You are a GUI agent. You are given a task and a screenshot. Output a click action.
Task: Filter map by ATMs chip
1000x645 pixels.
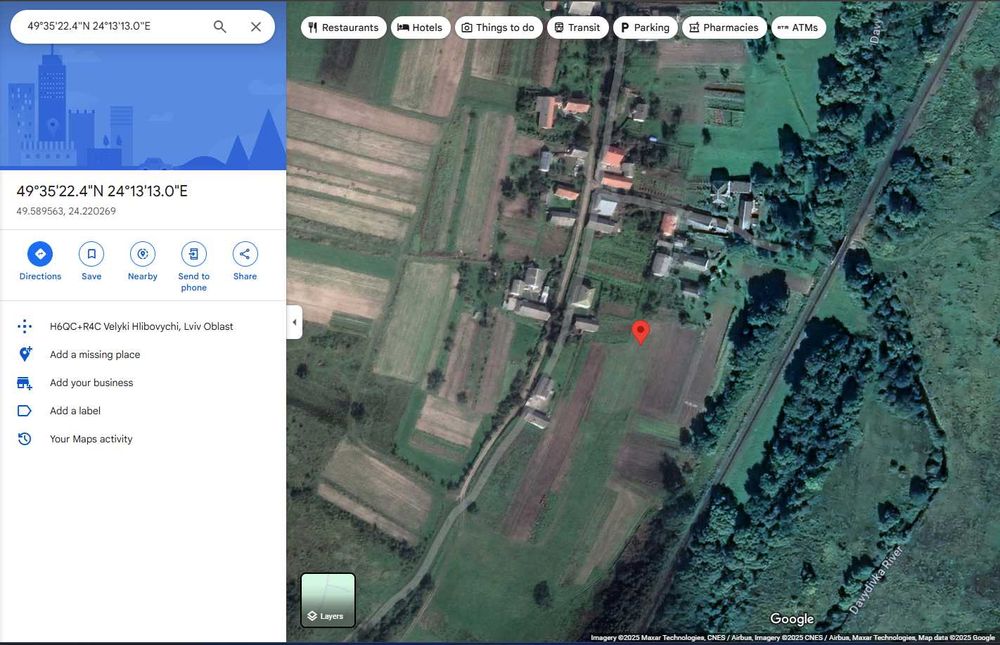[x=798, y=27]
